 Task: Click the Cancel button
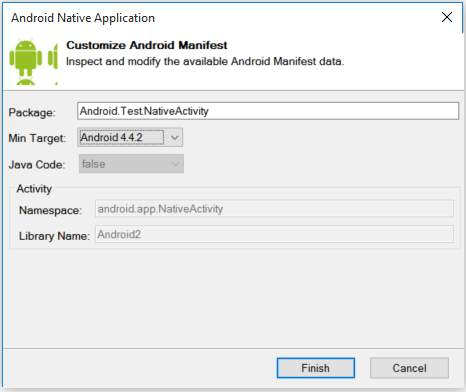409,368
